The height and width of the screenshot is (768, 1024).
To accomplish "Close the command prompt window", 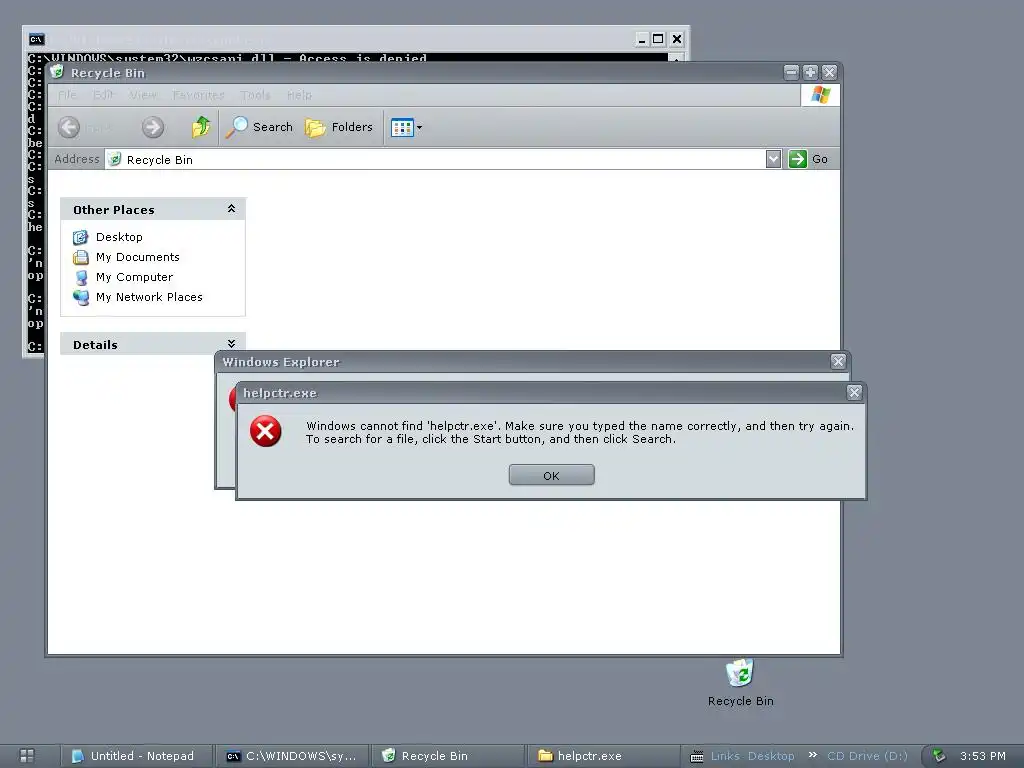I will point(677,39).
